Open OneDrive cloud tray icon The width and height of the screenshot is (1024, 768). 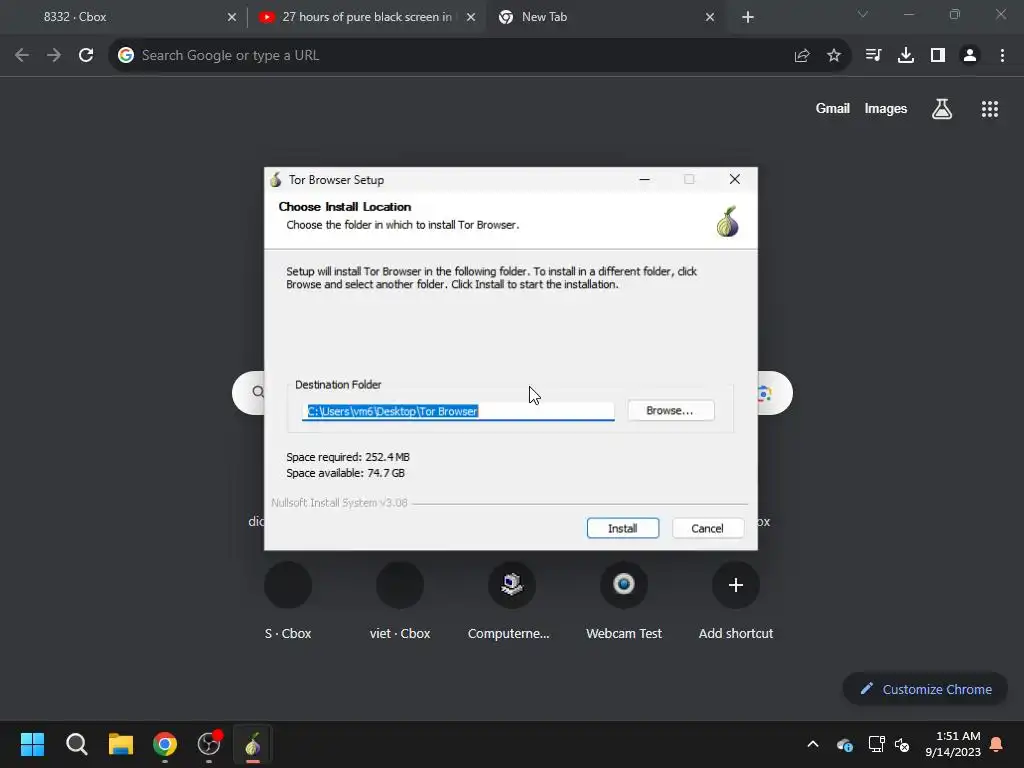click(x=844, y=744)
